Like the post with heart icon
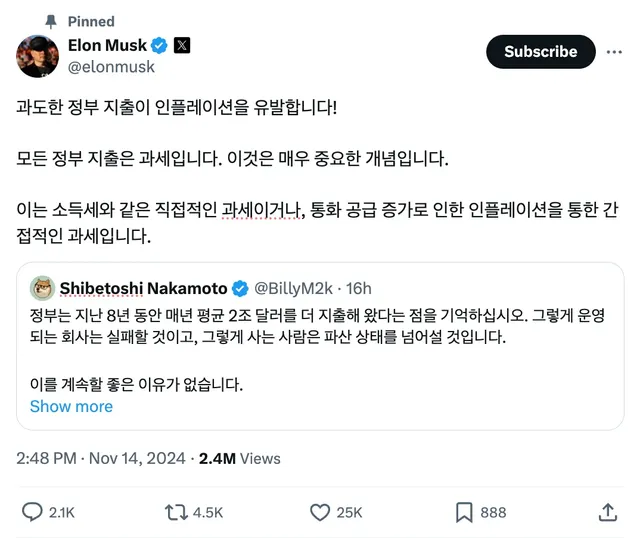 pyautogui.click(x=320, y=513)
